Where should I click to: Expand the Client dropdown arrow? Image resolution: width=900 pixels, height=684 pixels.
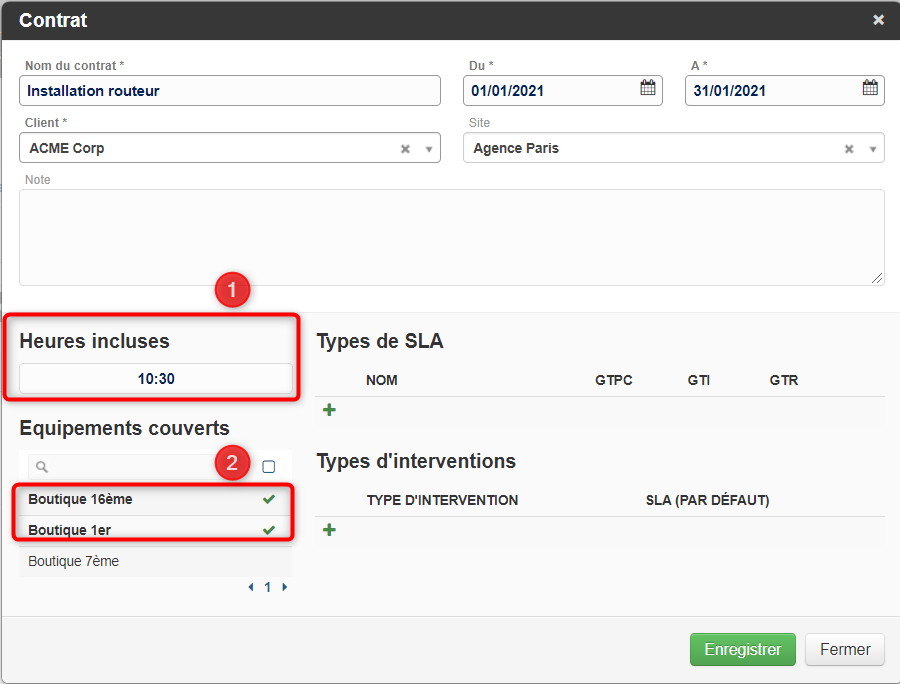pos(428,149)
